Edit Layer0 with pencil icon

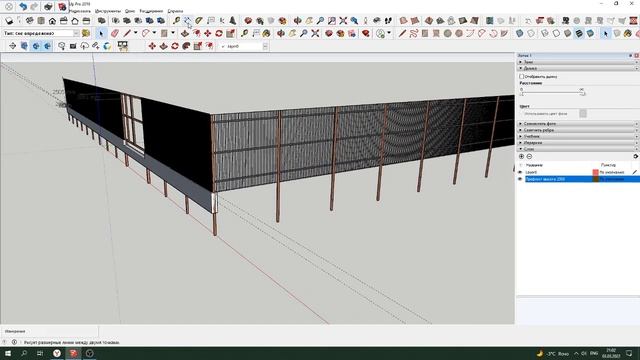(634, 172)
